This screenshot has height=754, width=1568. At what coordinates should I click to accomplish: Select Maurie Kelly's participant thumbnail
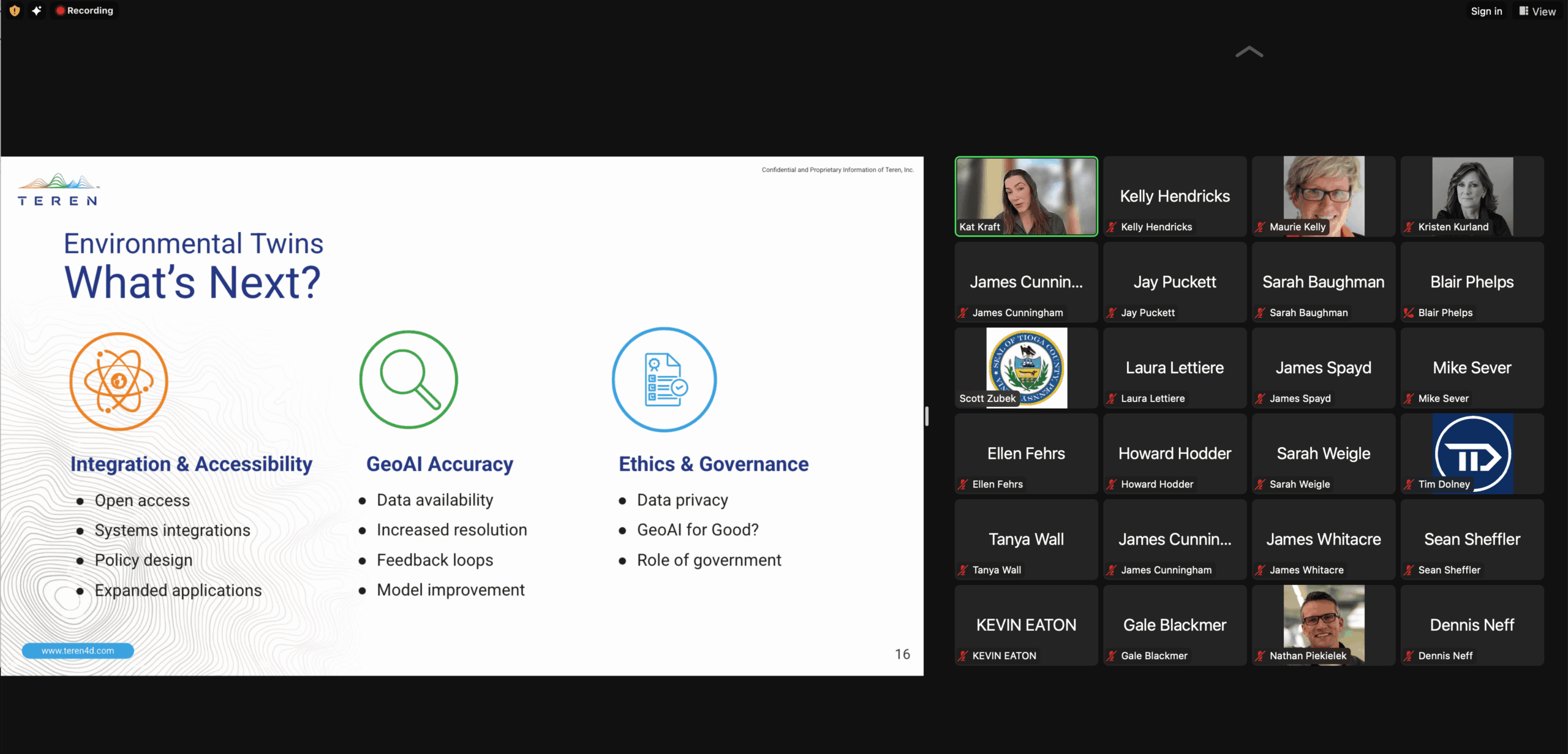click(1324, 196)
